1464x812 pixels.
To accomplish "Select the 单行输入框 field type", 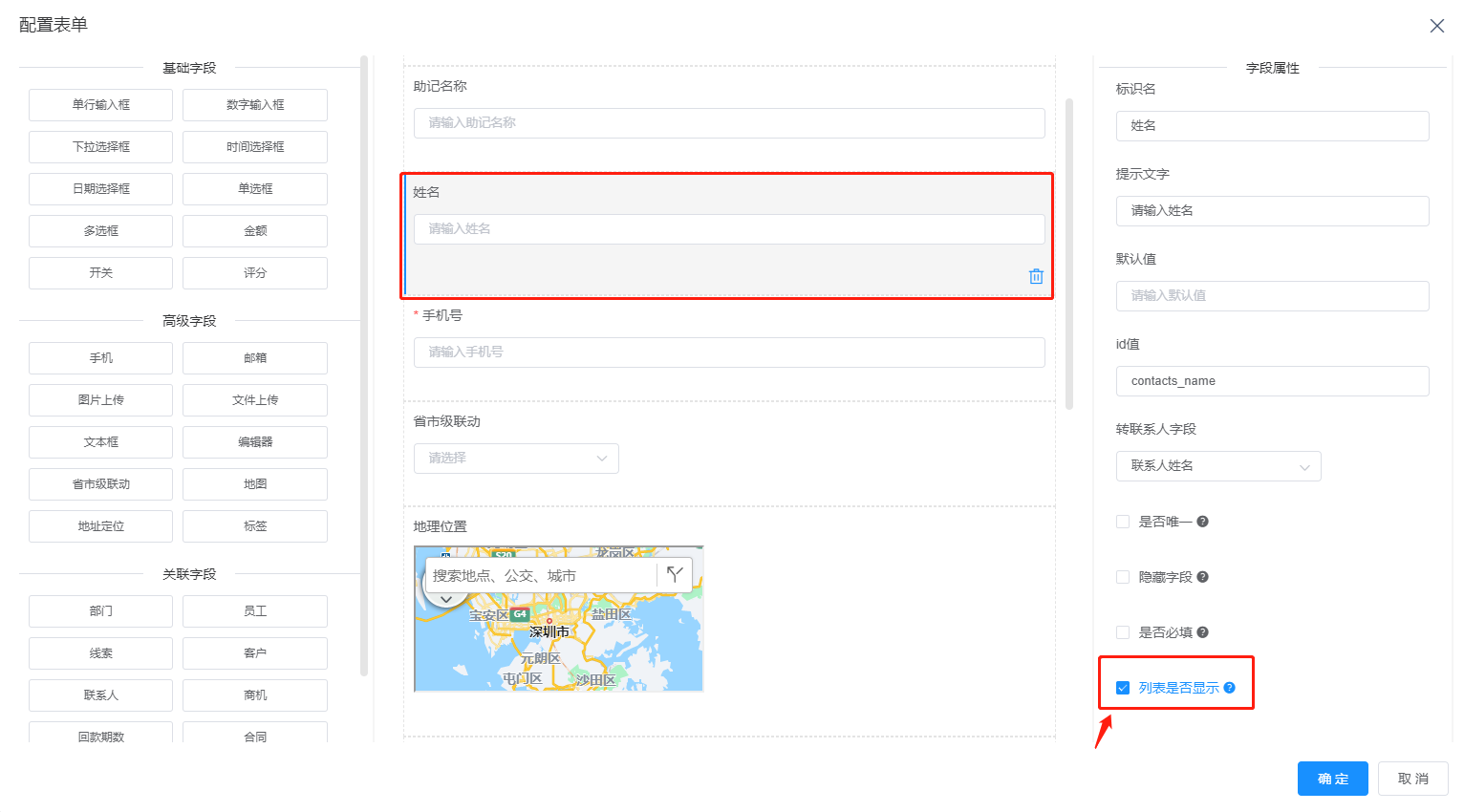I will (x=100, y=105).
